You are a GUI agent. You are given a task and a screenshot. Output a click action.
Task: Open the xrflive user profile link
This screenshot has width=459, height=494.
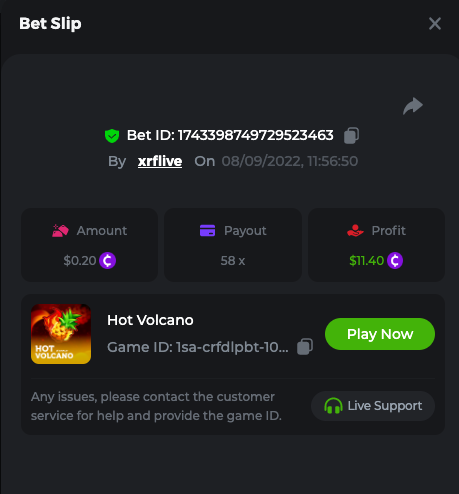click(160, 161)
